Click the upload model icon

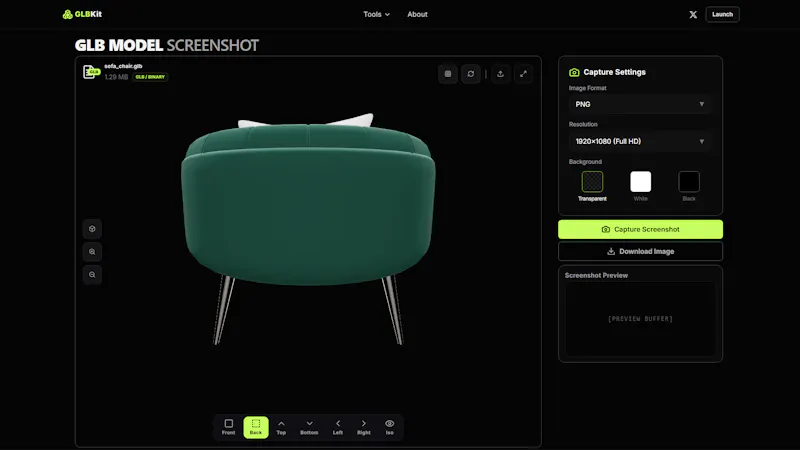500,74
